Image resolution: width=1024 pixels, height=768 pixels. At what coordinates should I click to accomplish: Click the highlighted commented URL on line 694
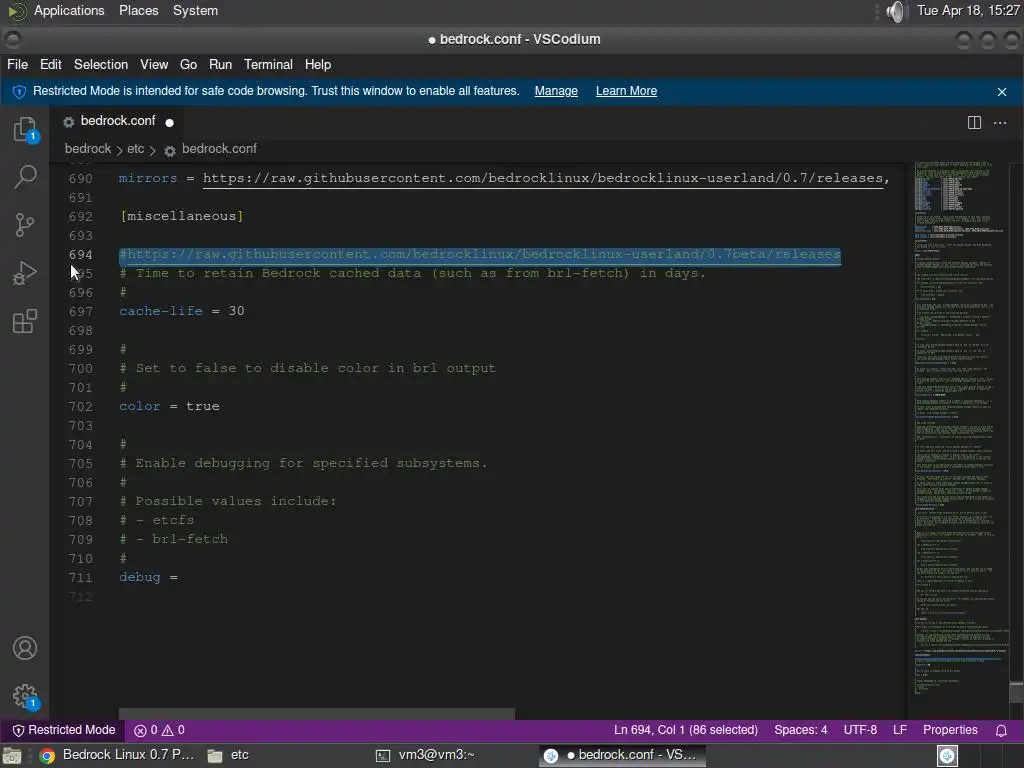(x=480, y=255)
